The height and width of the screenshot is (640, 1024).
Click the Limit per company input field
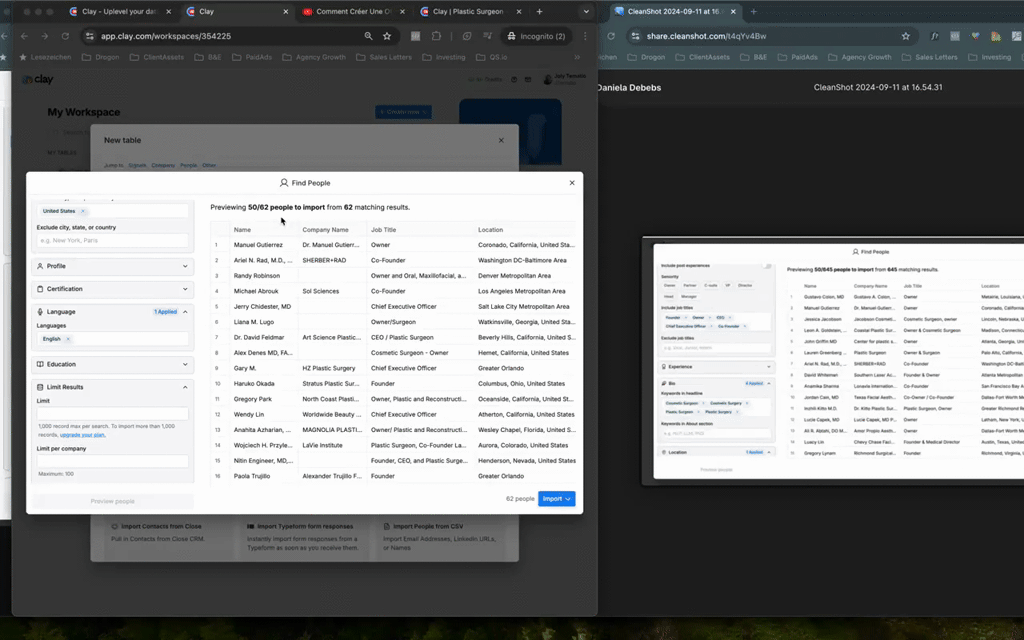pyautogui.click(x=112, y=461)
